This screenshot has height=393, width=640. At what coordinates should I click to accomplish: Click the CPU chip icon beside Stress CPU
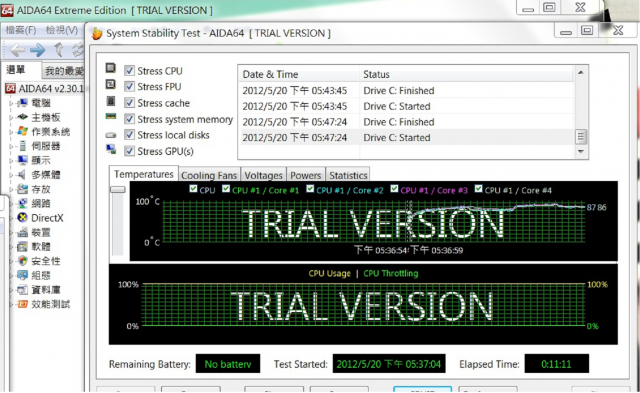(111, 68)
